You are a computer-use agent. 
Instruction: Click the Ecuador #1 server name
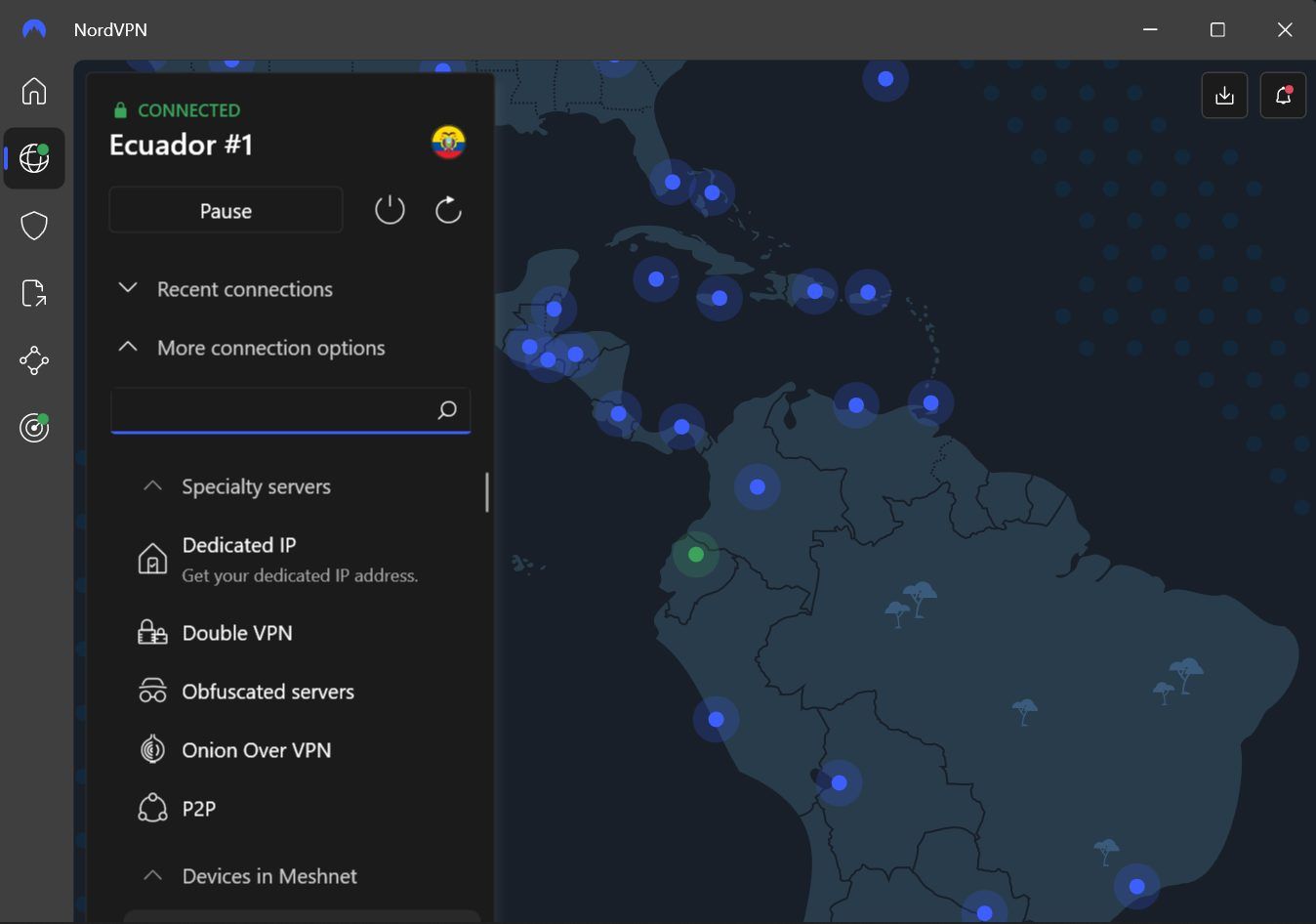pyautogui.click(x=181, y=145)
